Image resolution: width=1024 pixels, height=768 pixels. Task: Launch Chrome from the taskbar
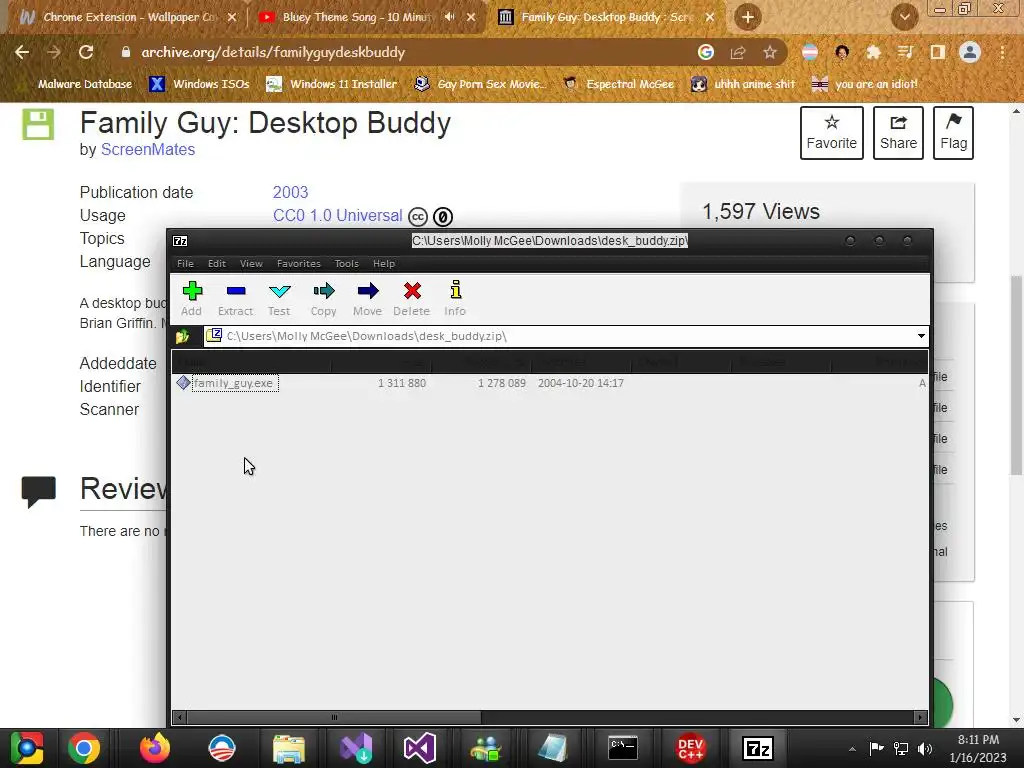84,748
